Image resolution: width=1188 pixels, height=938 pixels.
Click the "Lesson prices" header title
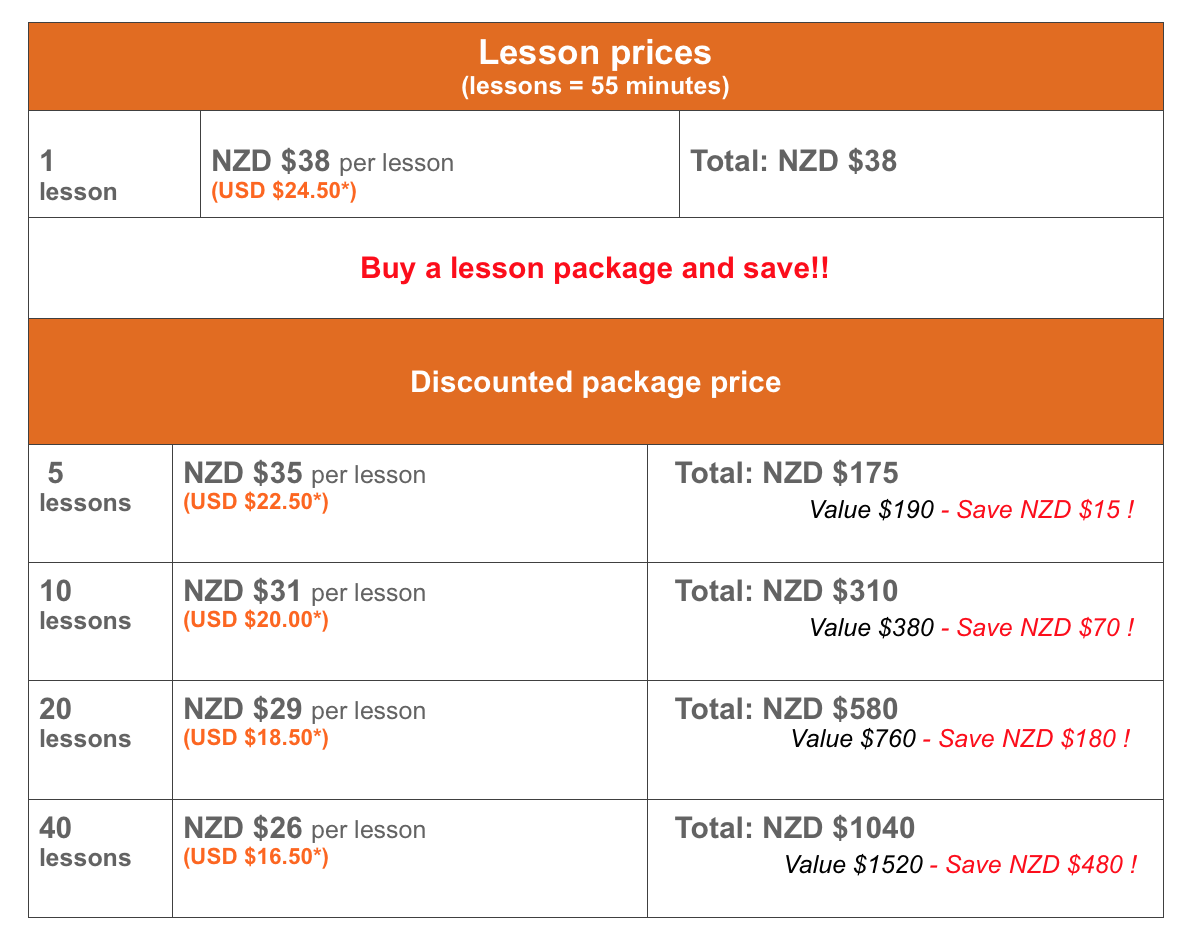pyautogui.click(x=595, y=53)
